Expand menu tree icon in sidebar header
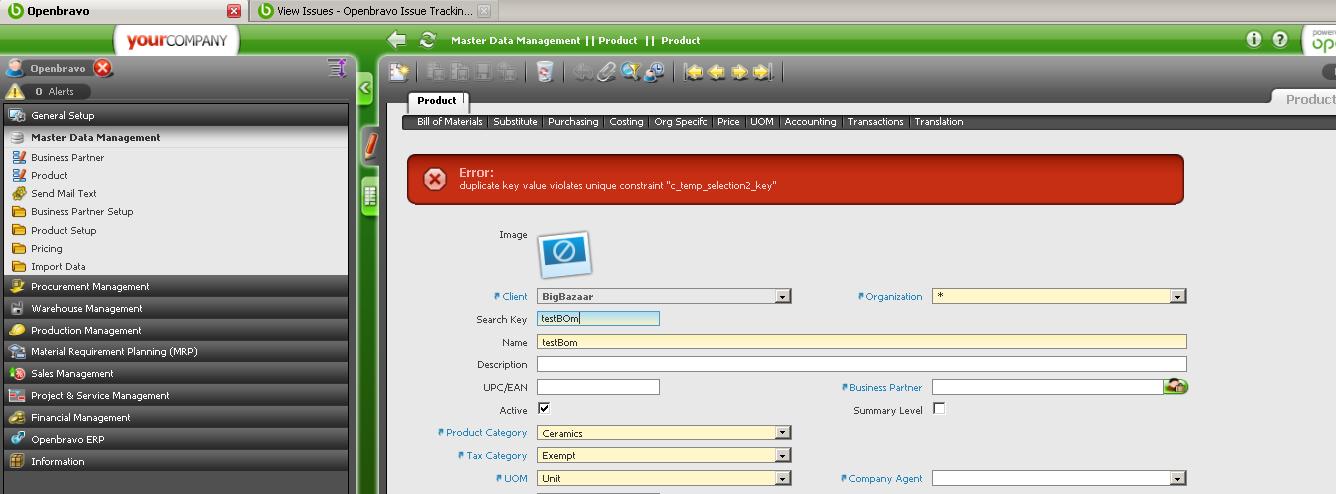 pos(337,68)
